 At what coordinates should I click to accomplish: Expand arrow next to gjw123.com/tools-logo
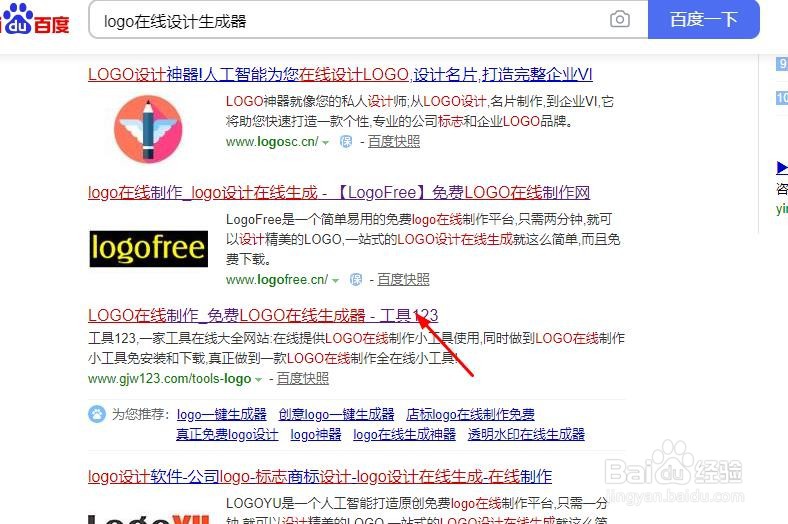point(258,379)
